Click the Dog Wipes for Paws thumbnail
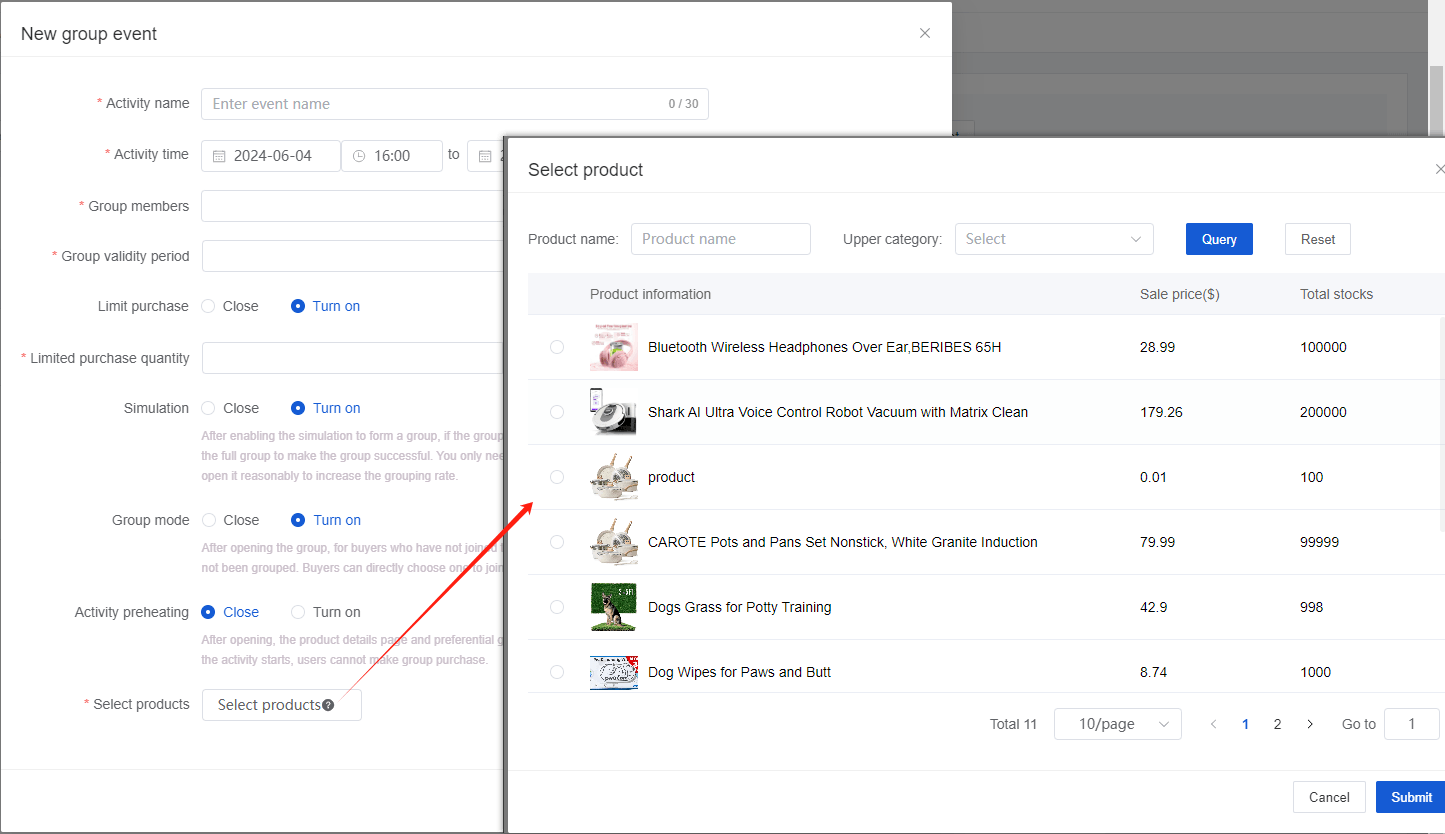1445x834 pixels. 614,672
